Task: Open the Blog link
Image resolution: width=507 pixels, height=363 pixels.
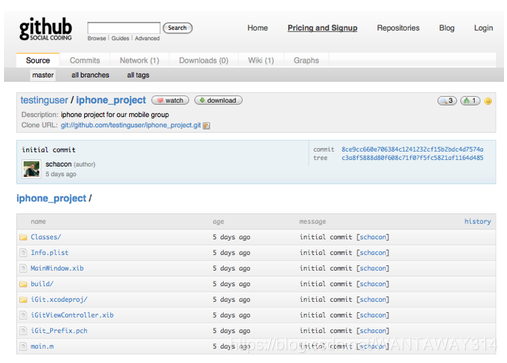Action: click(447, 28)
